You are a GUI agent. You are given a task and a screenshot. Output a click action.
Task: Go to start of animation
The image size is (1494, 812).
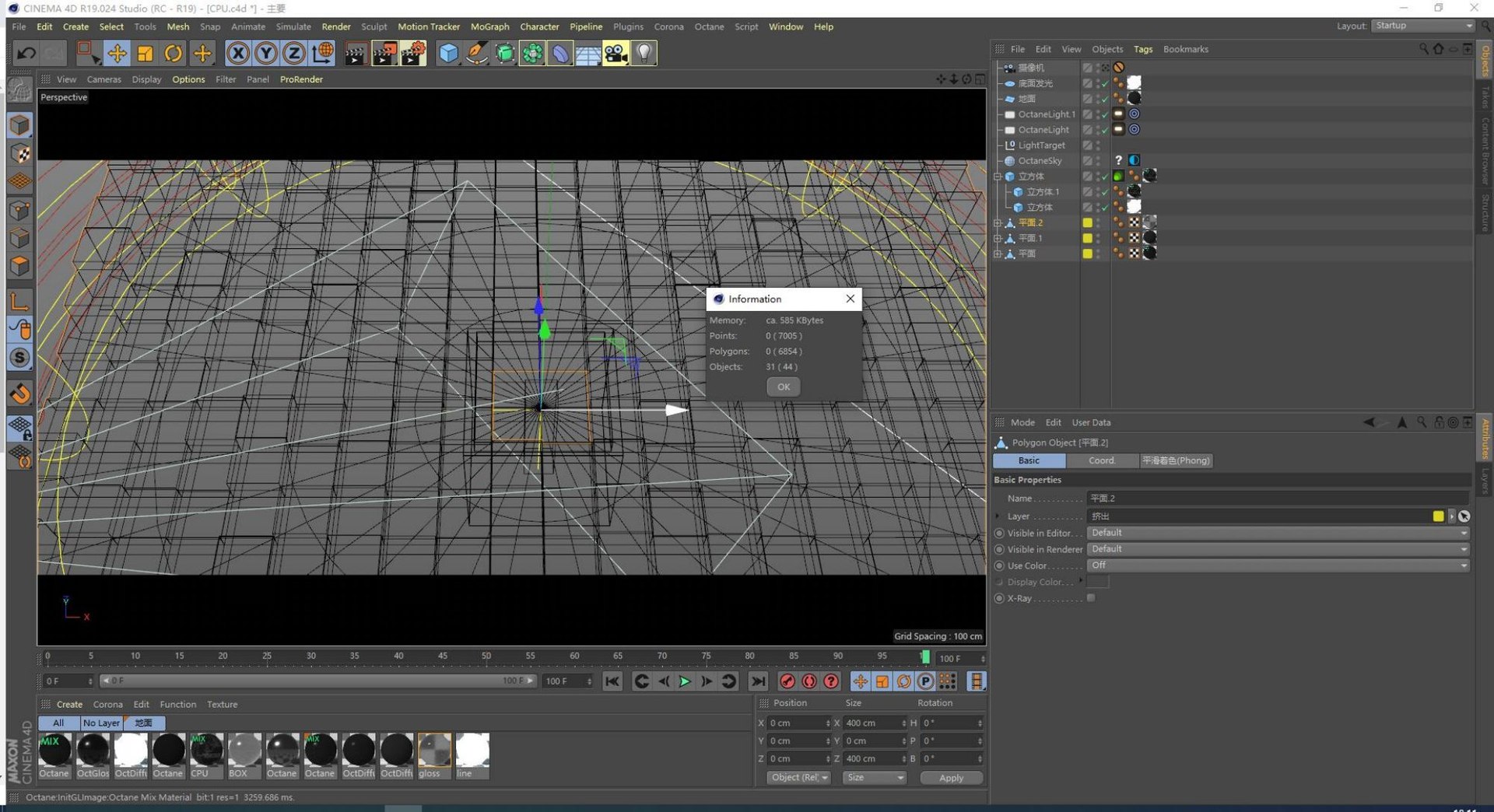[612, 681]
